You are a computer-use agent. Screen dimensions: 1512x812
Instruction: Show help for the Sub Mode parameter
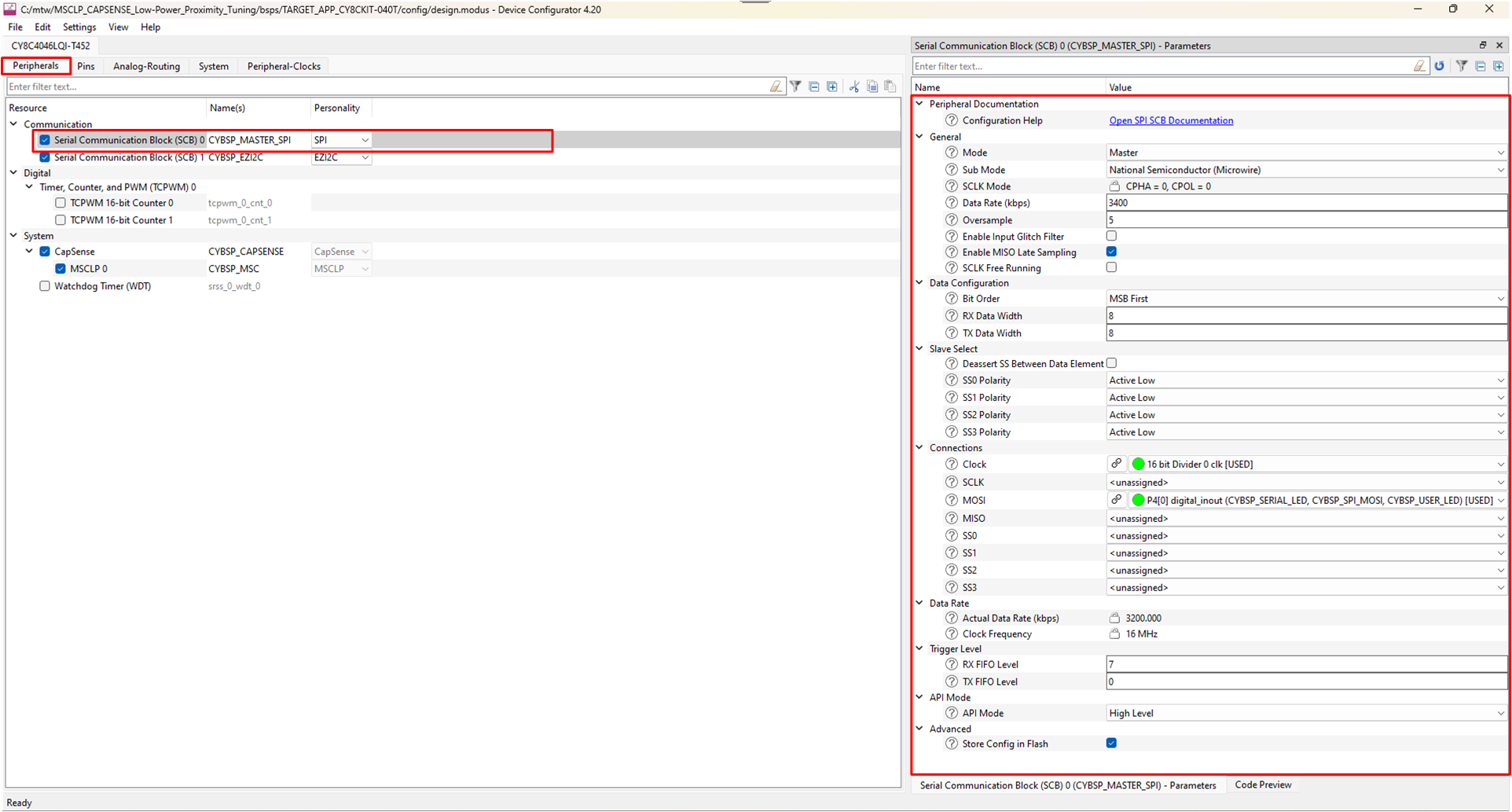point(952,170)
